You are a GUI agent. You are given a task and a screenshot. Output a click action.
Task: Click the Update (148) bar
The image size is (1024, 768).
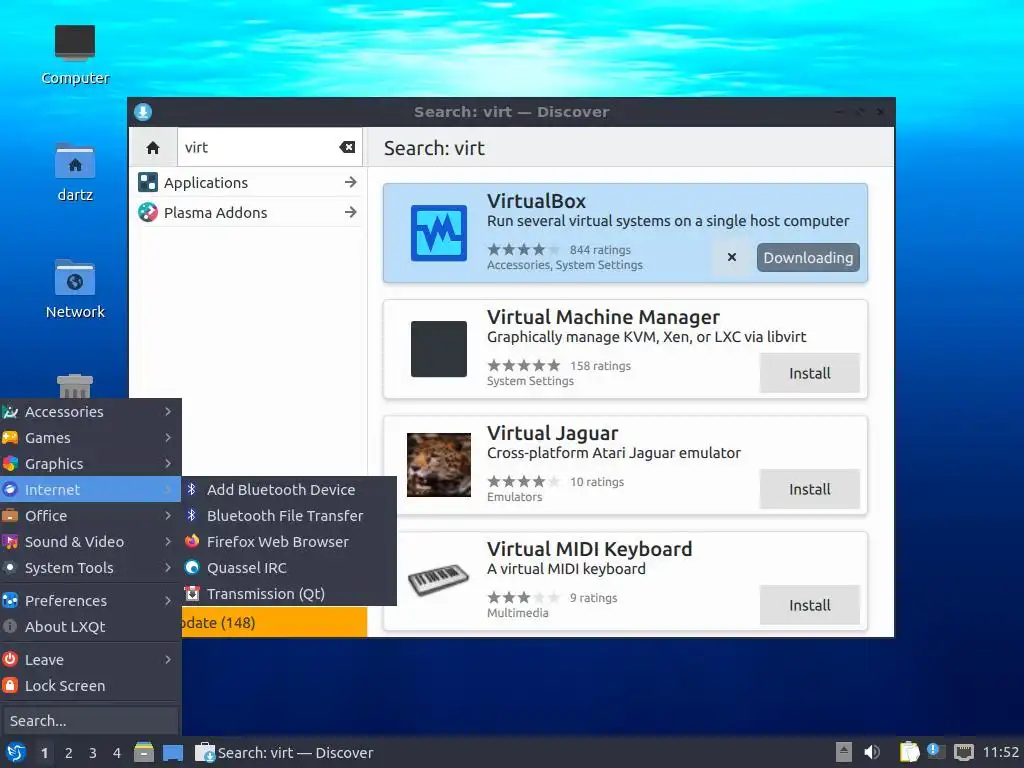coord(274,622)
